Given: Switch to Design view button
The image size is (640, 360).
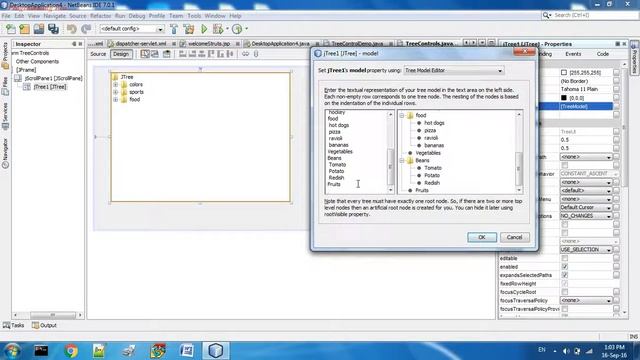Looking at the screenshot, I should click(121, 54).
